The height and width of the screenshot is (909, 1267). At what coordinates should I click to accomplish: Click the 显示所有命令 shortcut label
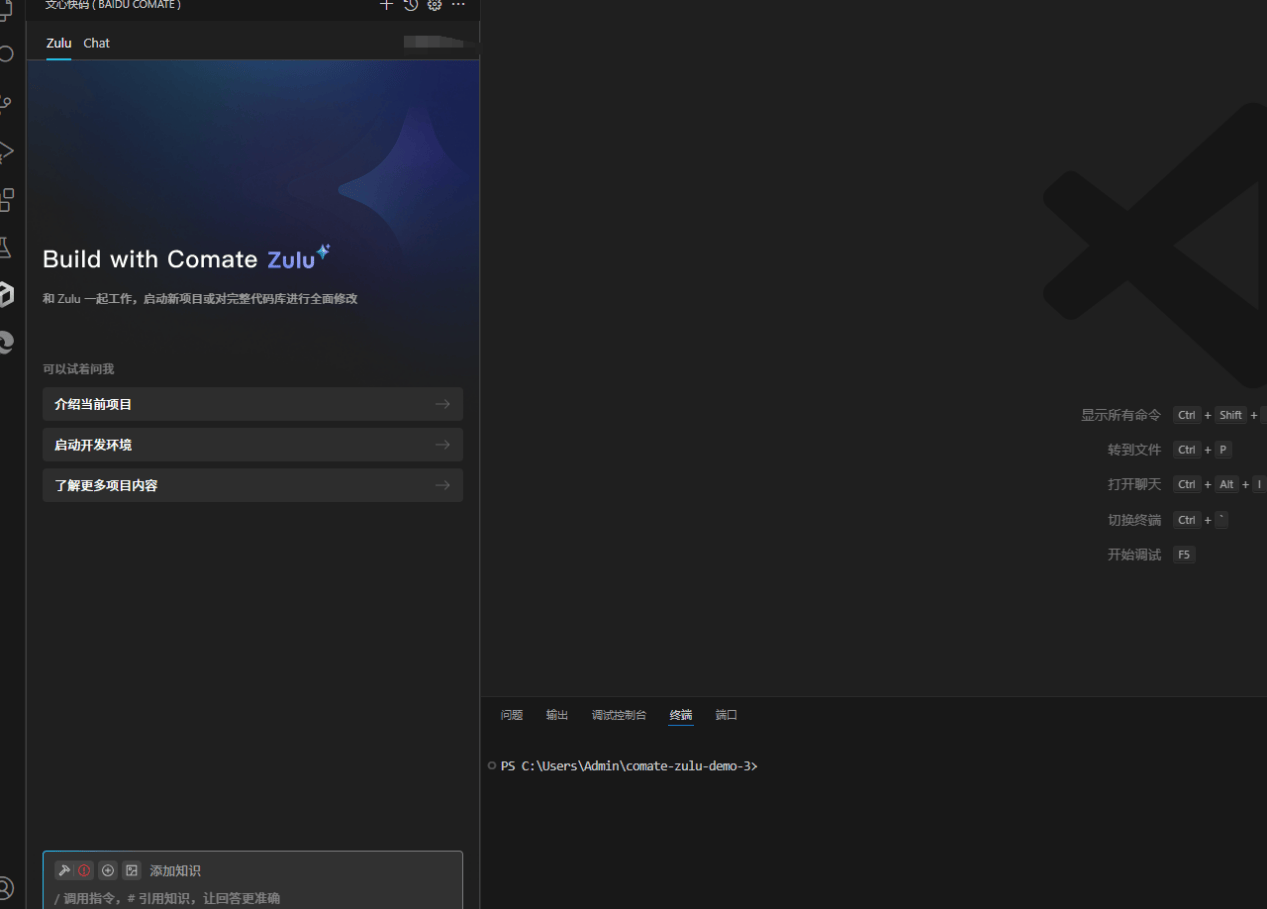[1121, 415]
